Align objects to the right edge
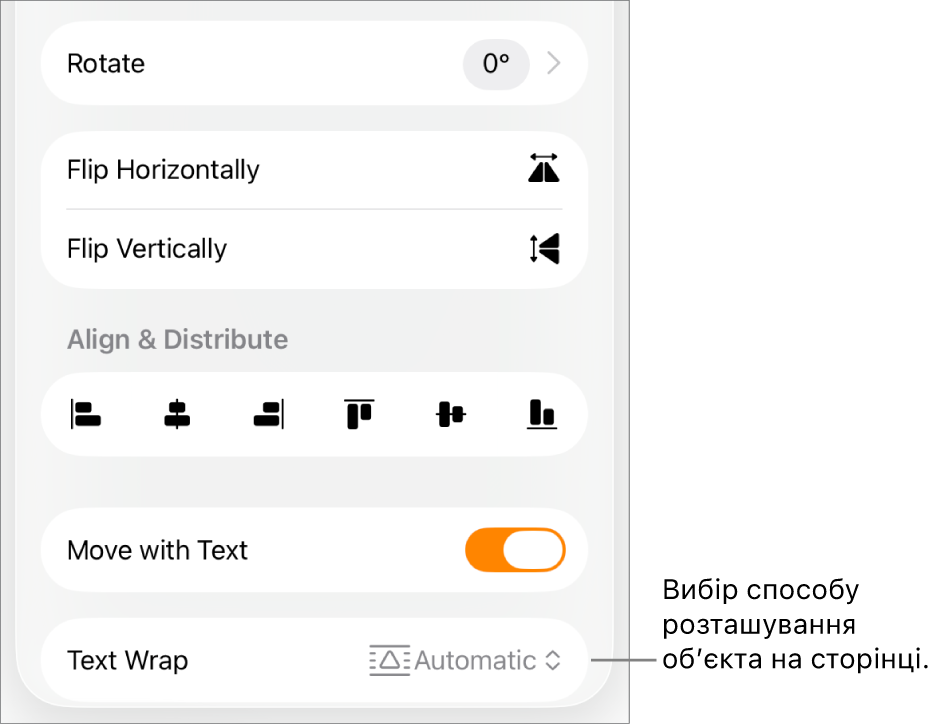The image size is (939, 726). tap(268, 415)
